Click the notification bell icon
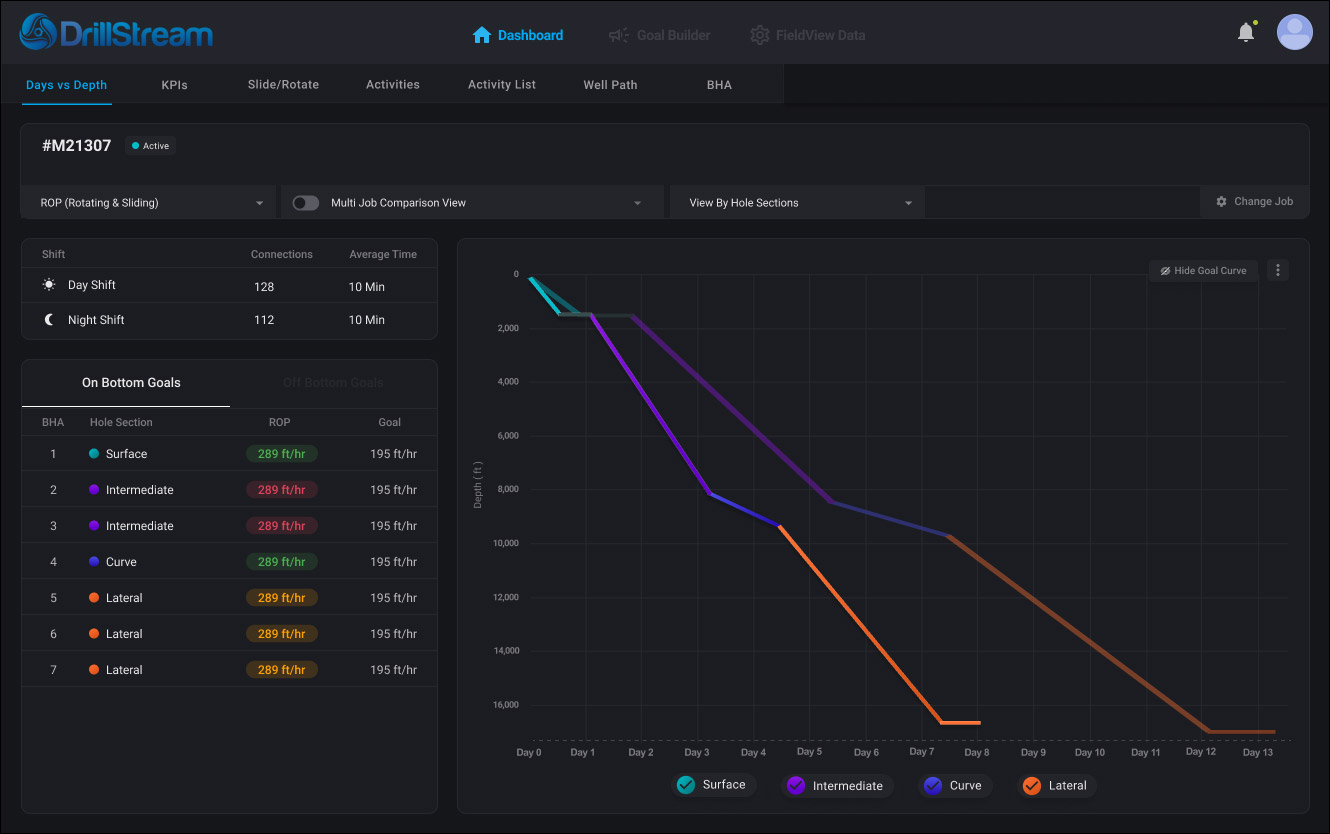This screenshot has height=834, width=1330. pyautogui.click(x=1246, y=33)
